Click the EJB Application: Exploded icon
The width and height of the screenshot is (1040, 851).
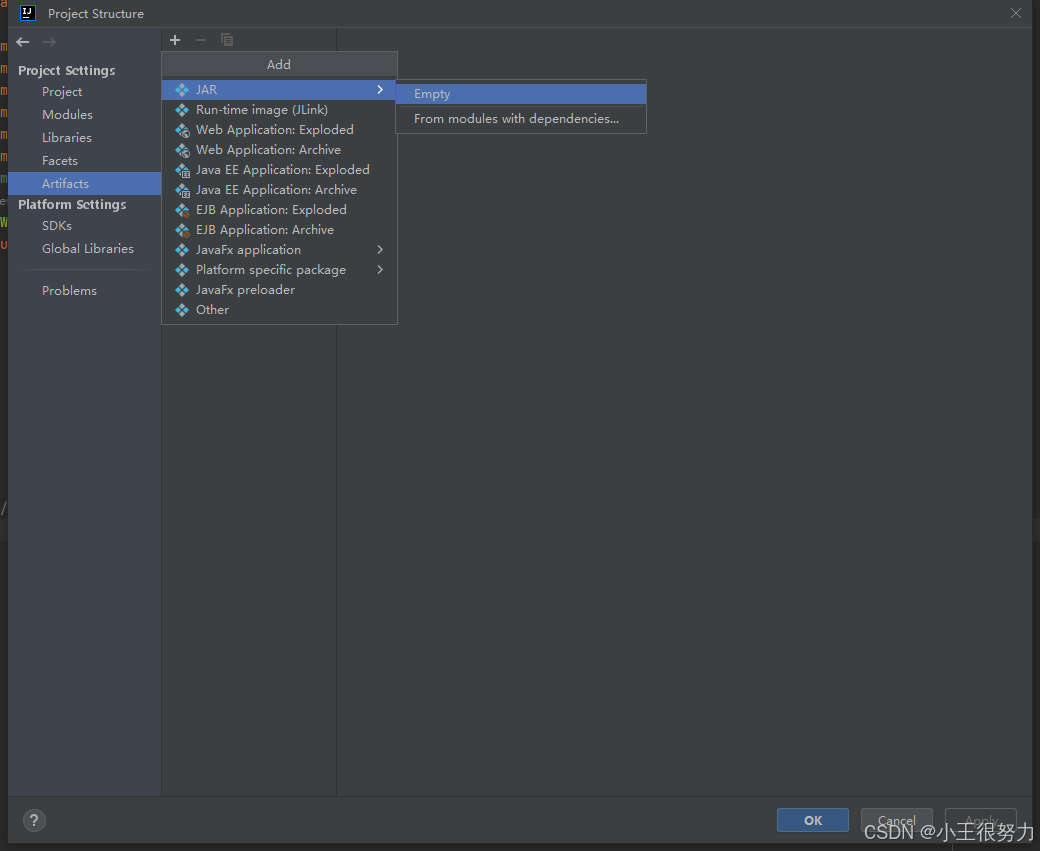182,210
